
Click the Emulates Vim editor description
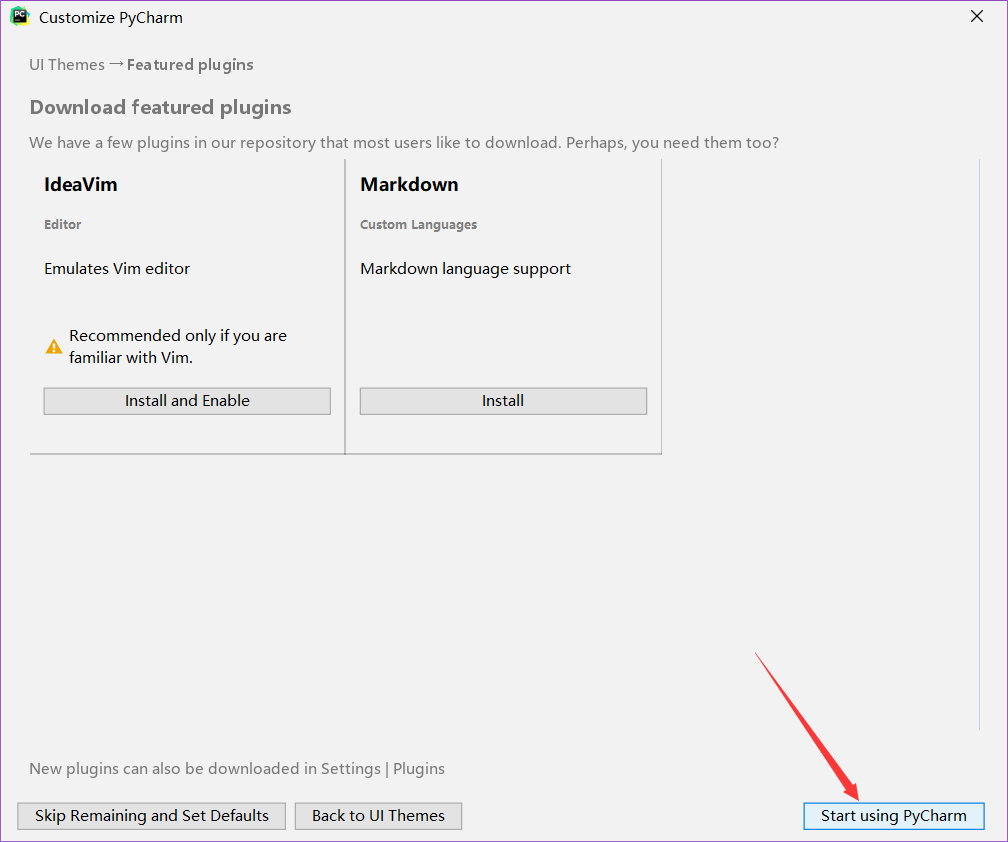point(117,269)
